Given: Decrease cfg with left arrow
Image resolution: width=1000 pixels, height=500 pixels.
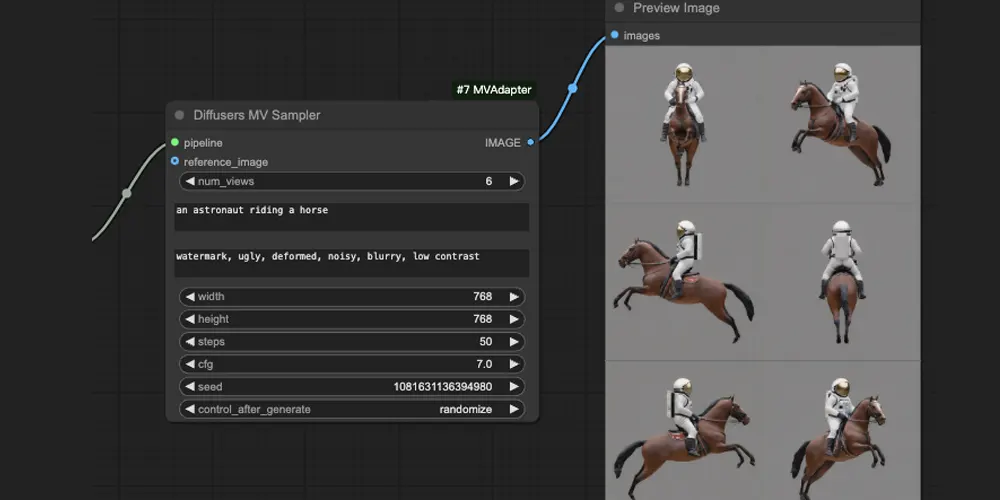Looking at the screenshot, I should point(189,364).
